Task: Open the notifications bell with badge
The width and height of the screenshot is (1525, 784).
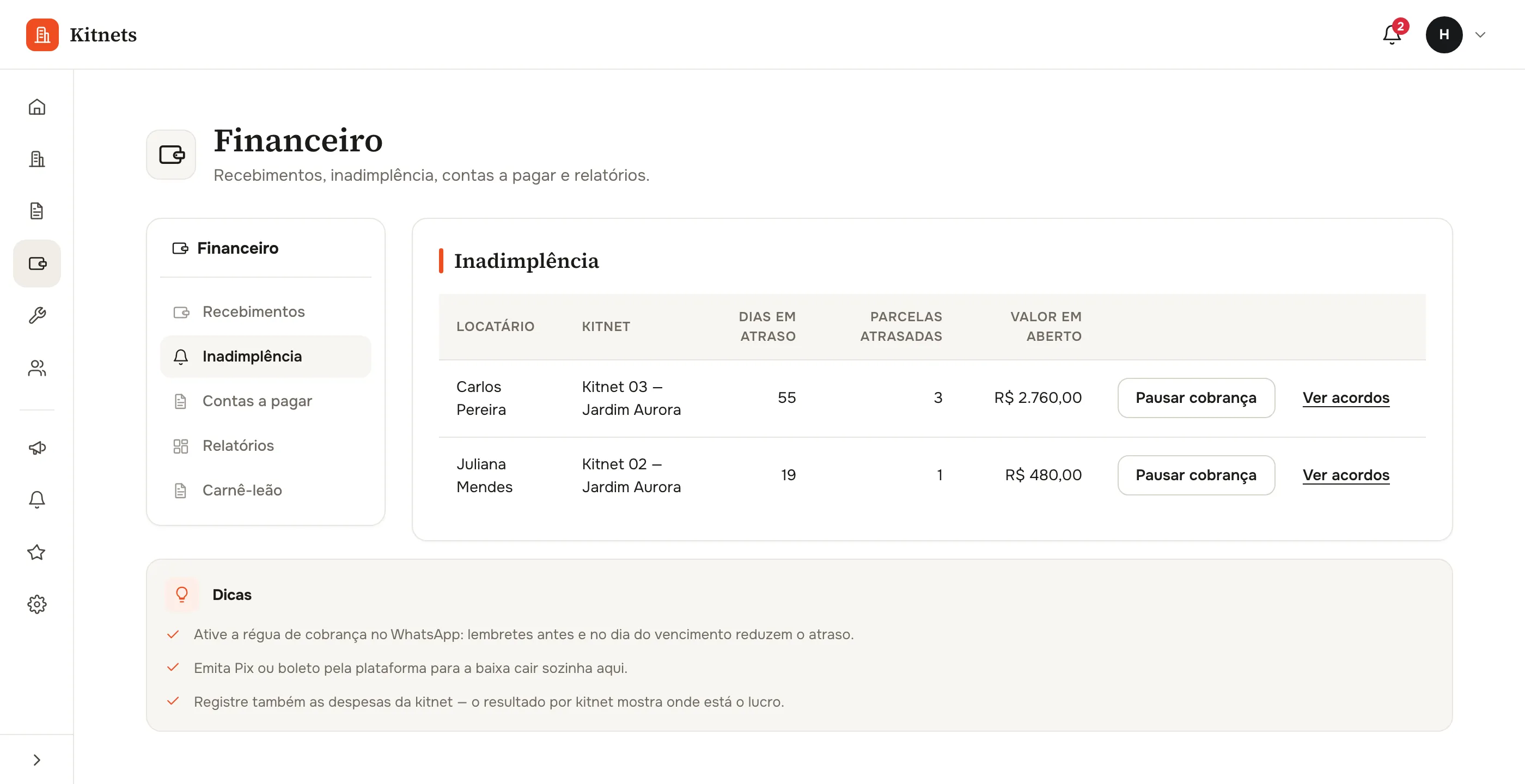Action: [1393, 35]
